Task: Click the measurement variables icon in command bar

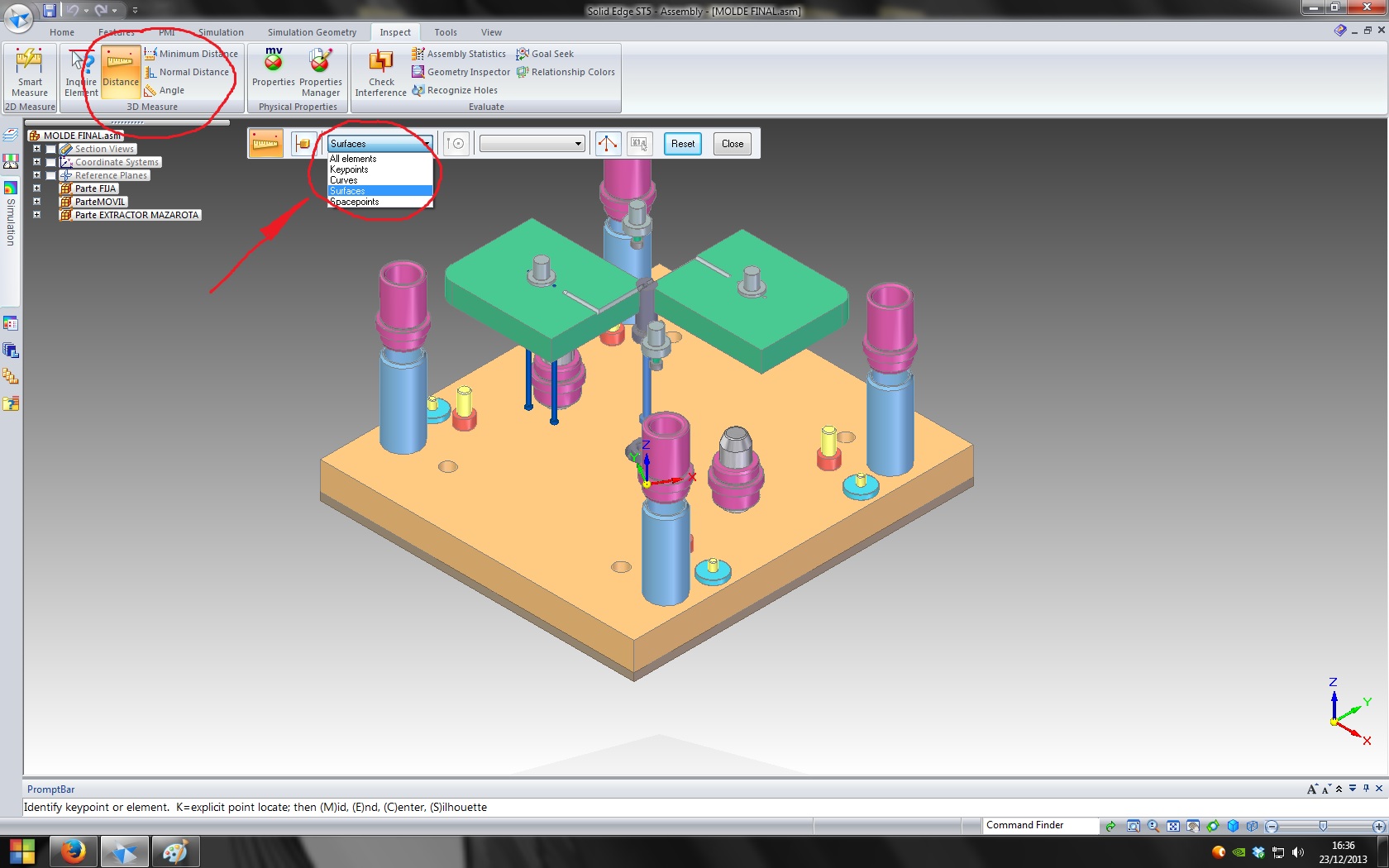Action: coord(639,144)
